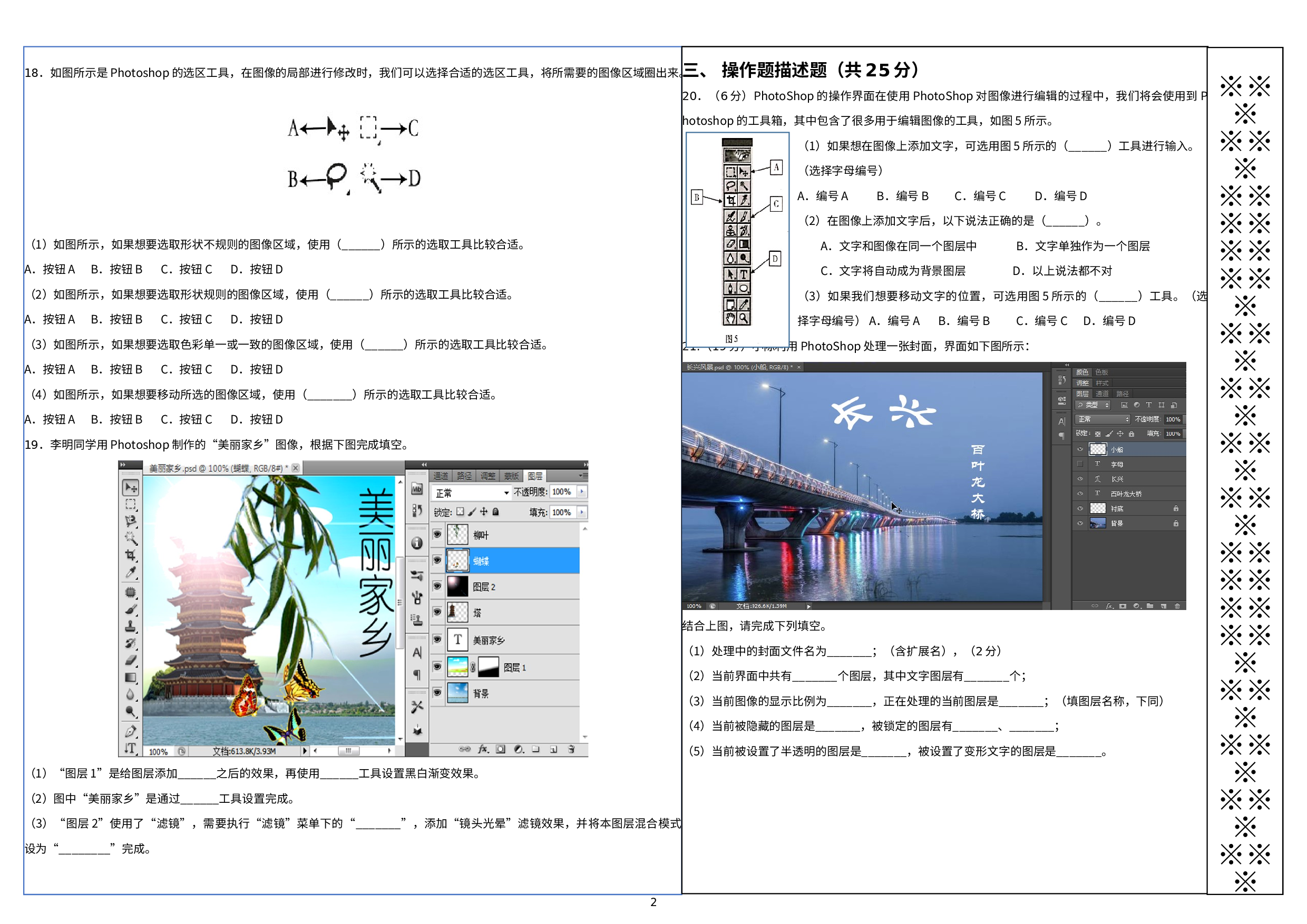Screen dimensions: 1307x924
Task: Select the Move tool in the toolbox
Action: 132,488
